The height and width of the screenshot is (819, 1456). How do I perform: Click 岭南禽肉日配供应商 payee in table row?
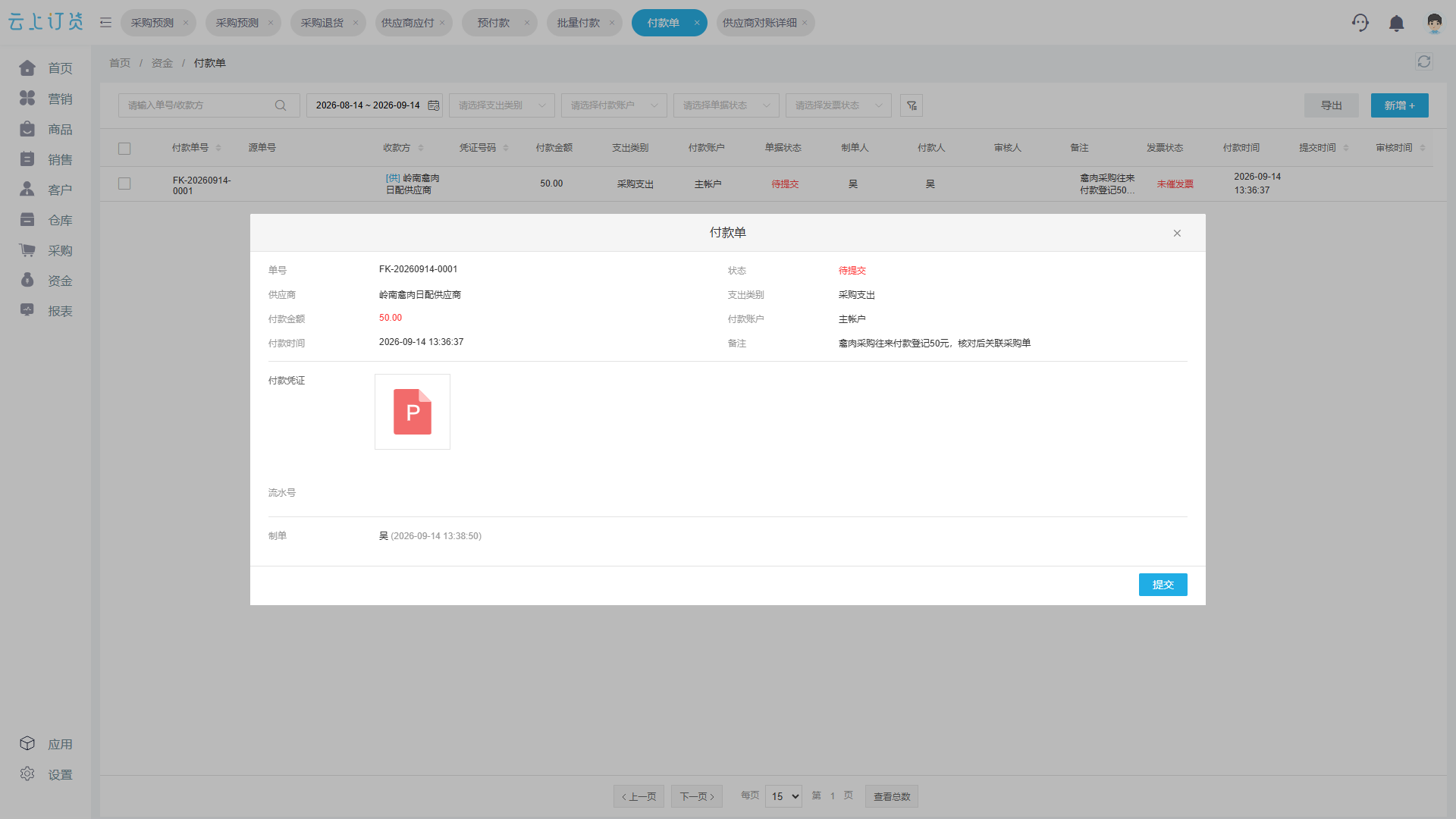(x=413, y=184)
